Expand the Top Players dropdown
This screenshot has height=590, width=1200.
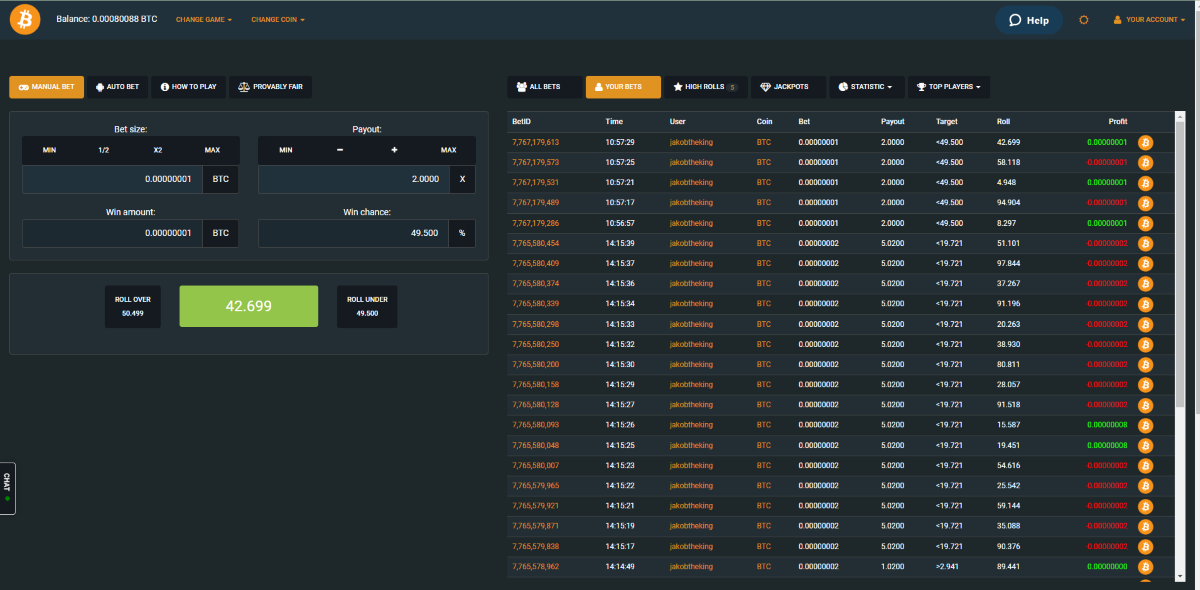click(x=949, y=87)
